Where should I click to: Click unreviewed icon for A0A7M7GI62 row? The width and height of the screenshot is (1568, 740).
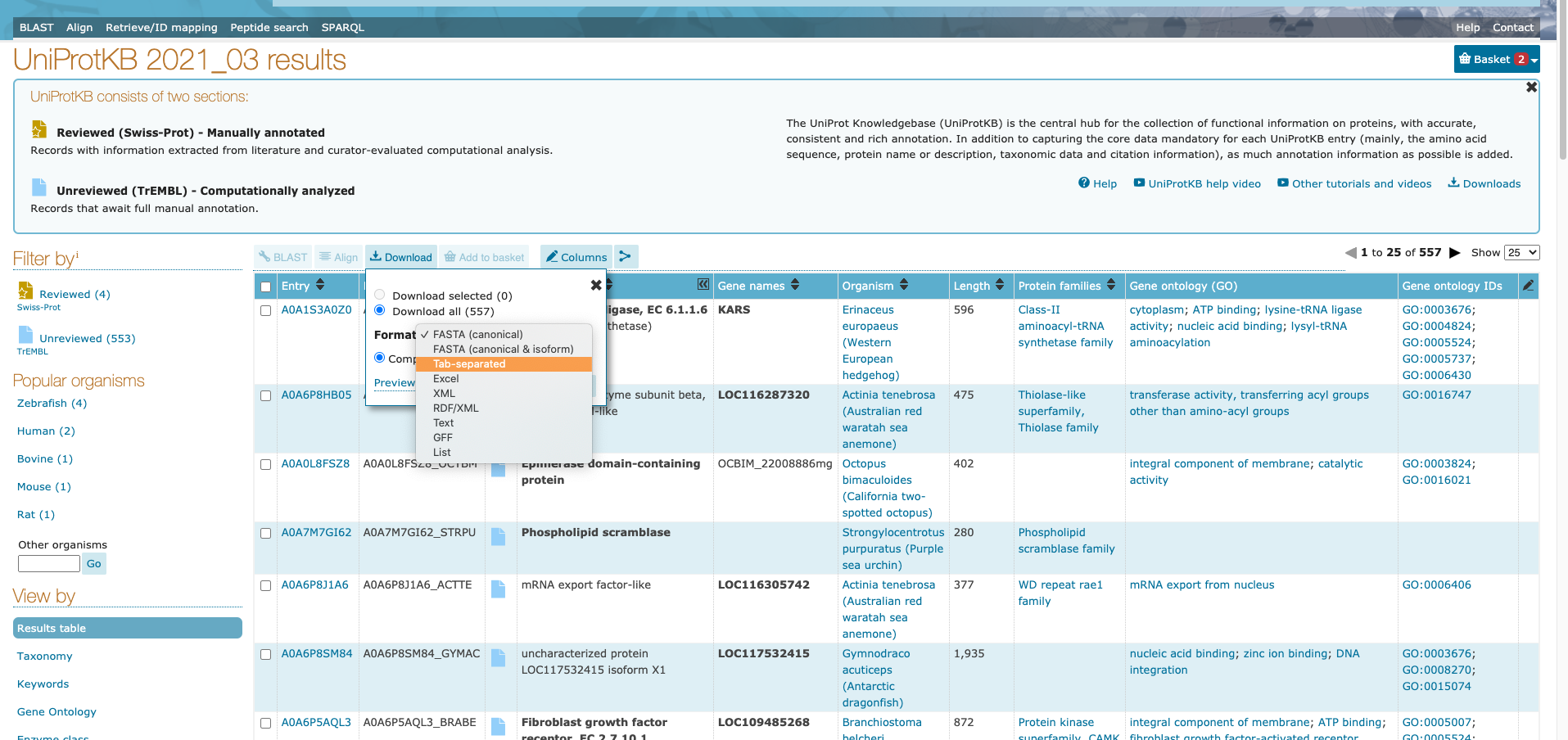[x=498, y=536]
